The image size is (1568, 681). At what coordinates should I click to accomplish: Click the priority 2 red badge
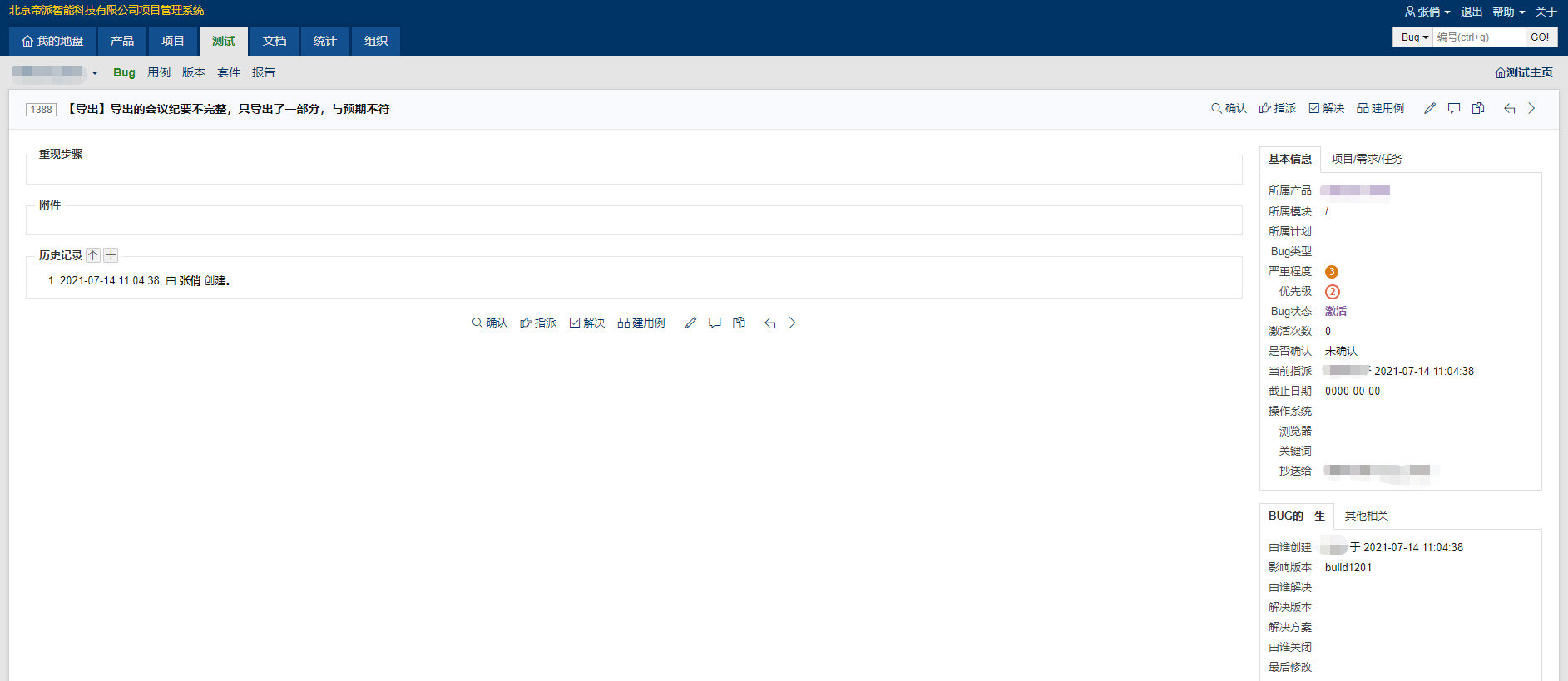tap(1333, 292)
